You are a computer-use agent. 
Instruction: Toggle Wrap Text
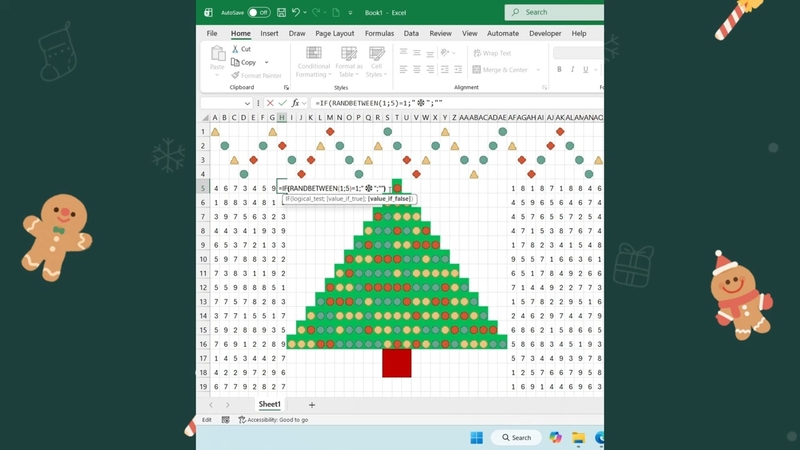coord(492,53)
